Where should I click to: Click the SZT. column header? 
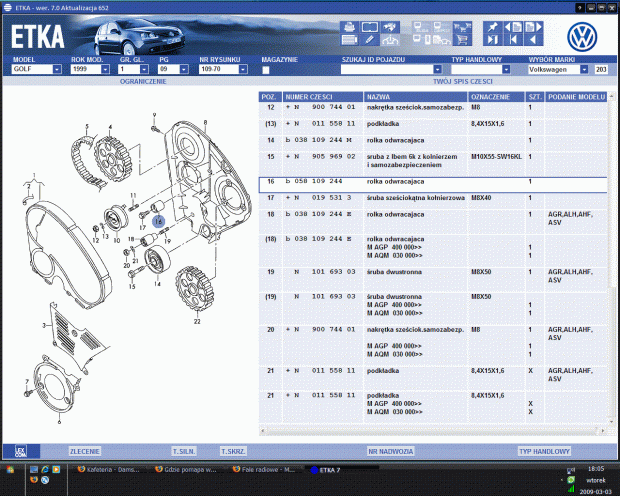coord(535,97)
